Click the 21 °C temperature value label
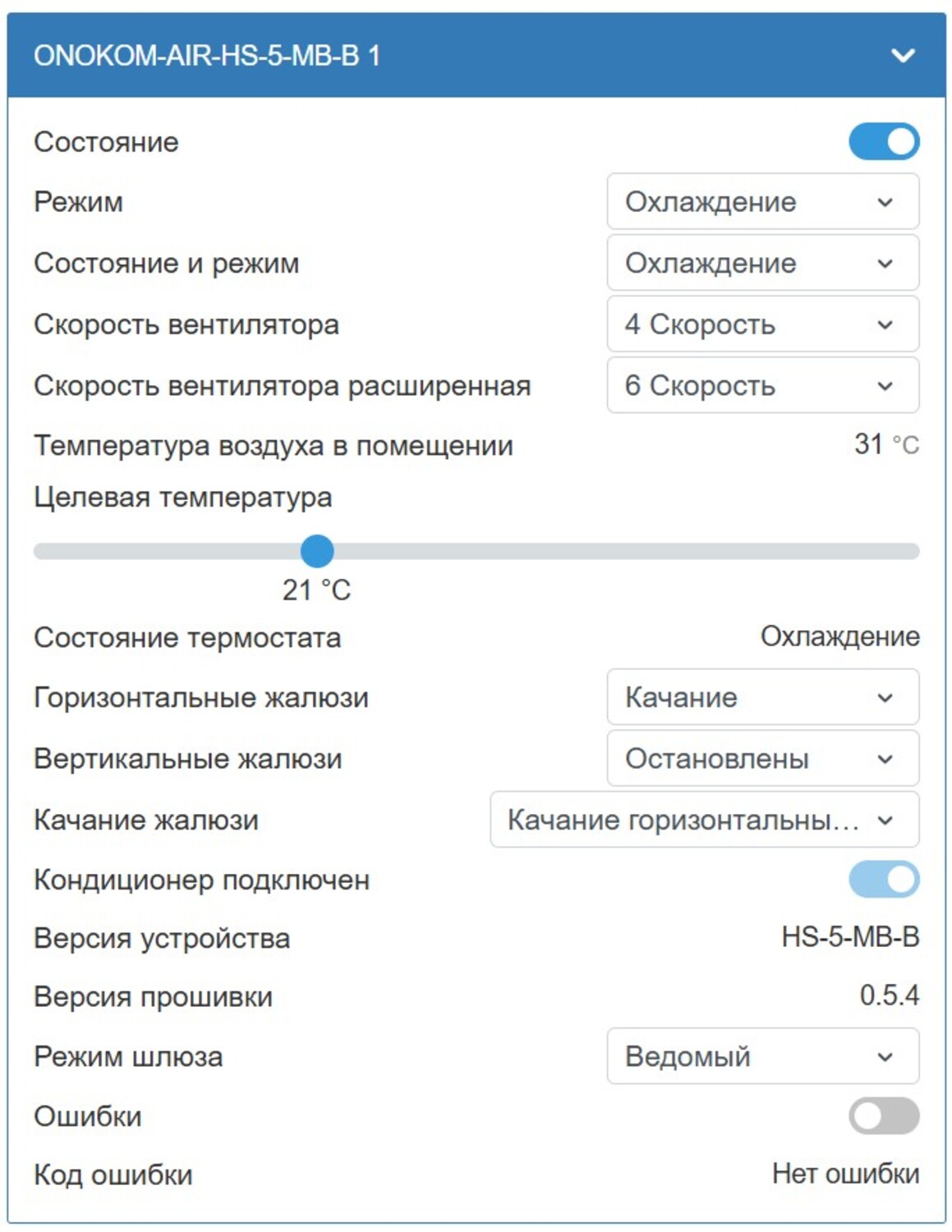Image resolution: width=952 pixels, height=1232 pixels. click(316, 590)
